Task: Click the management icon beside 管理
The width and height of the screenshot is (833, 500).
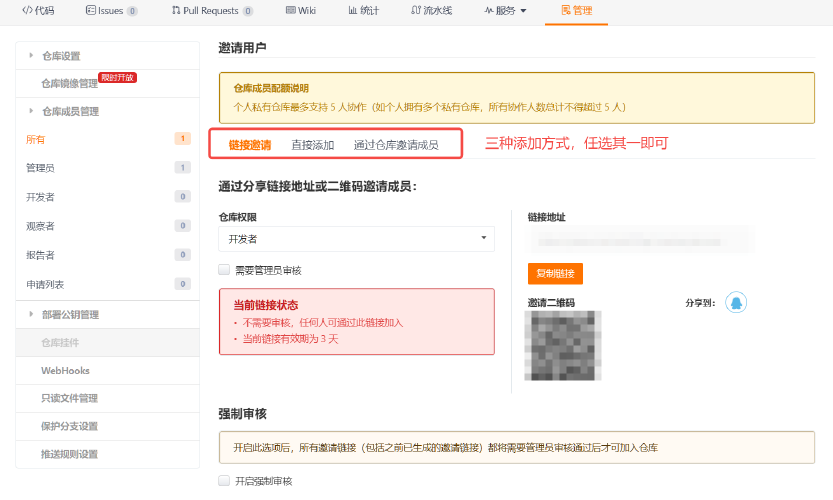Action: click(566, 10)
